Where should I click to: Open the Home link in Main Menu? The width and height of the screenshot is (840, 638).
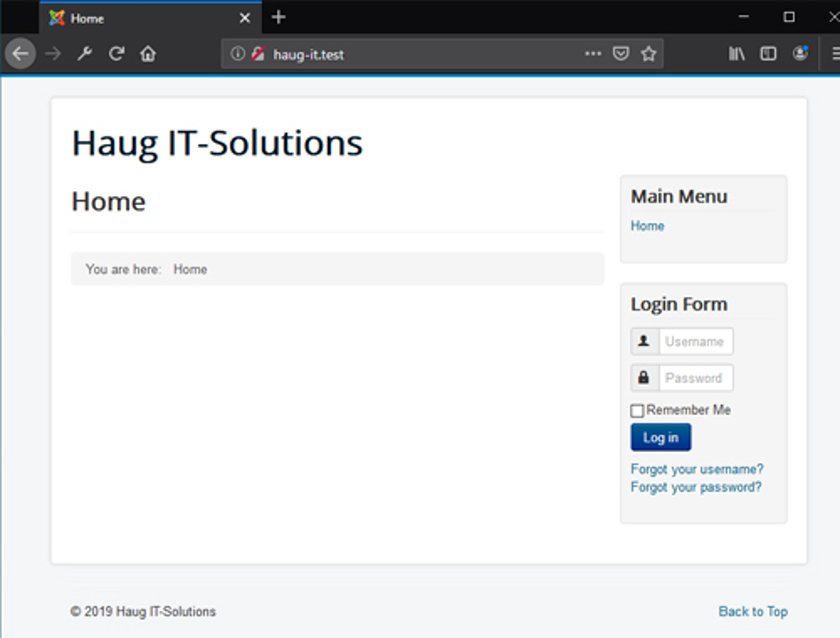click(647, 226)
